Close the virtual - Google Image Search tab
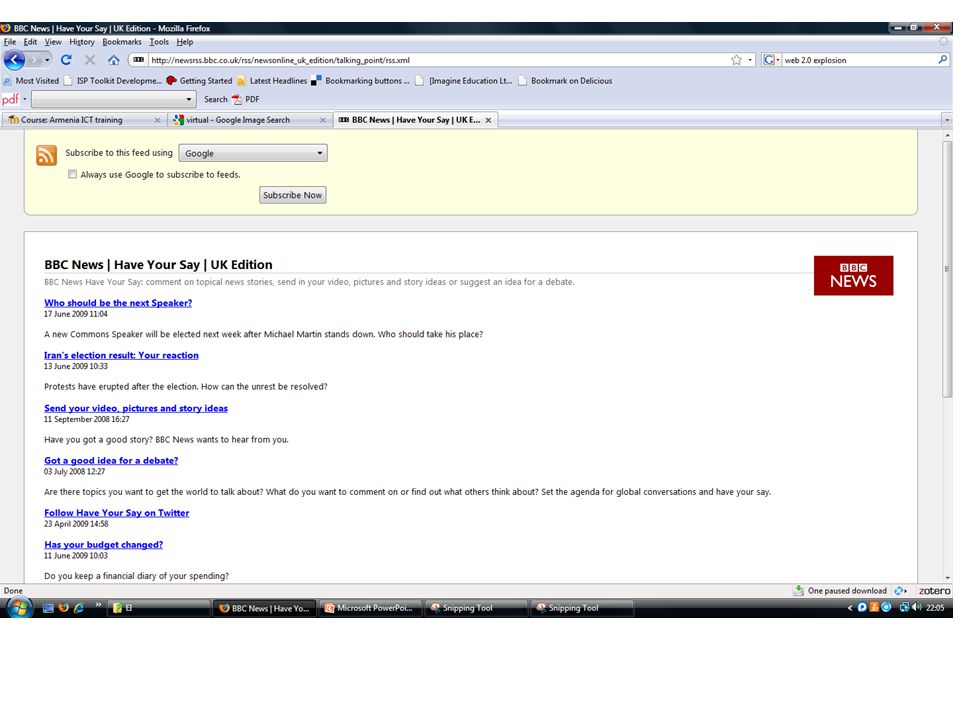The image size is (960, 720). 323,120
